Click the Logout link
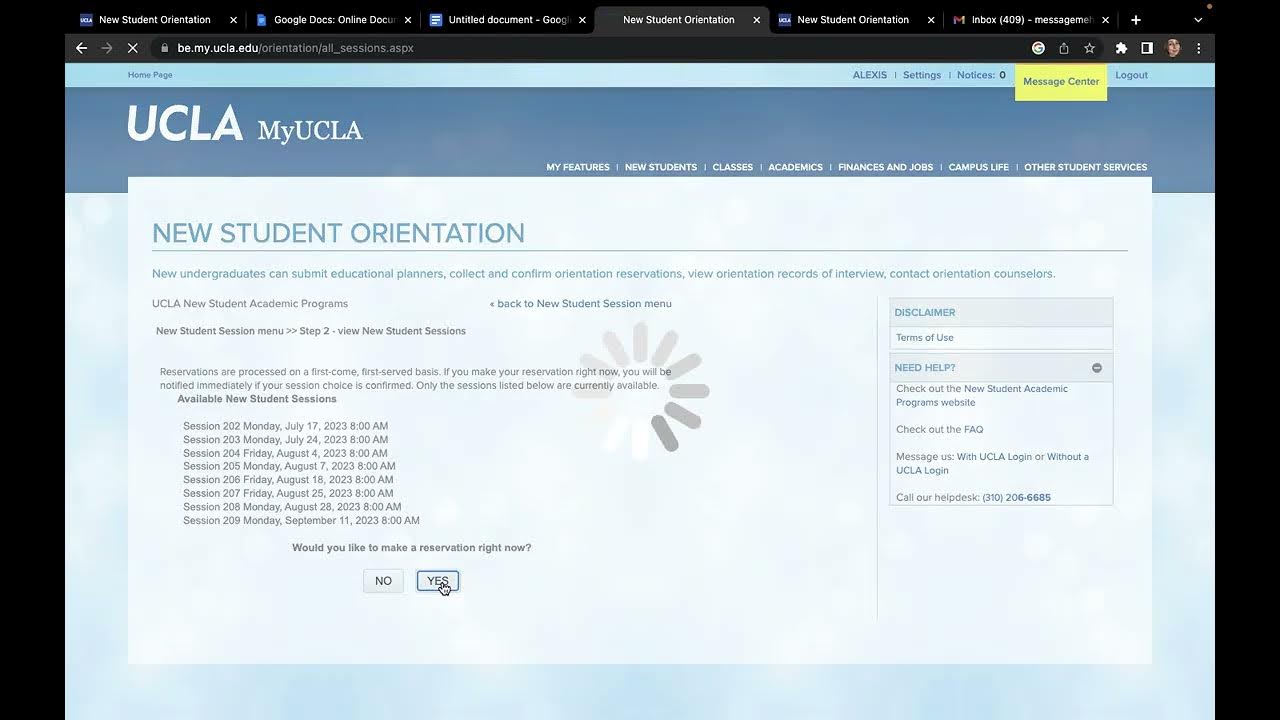This screenshot has width=1280, height=720. tap(1132, 75)
